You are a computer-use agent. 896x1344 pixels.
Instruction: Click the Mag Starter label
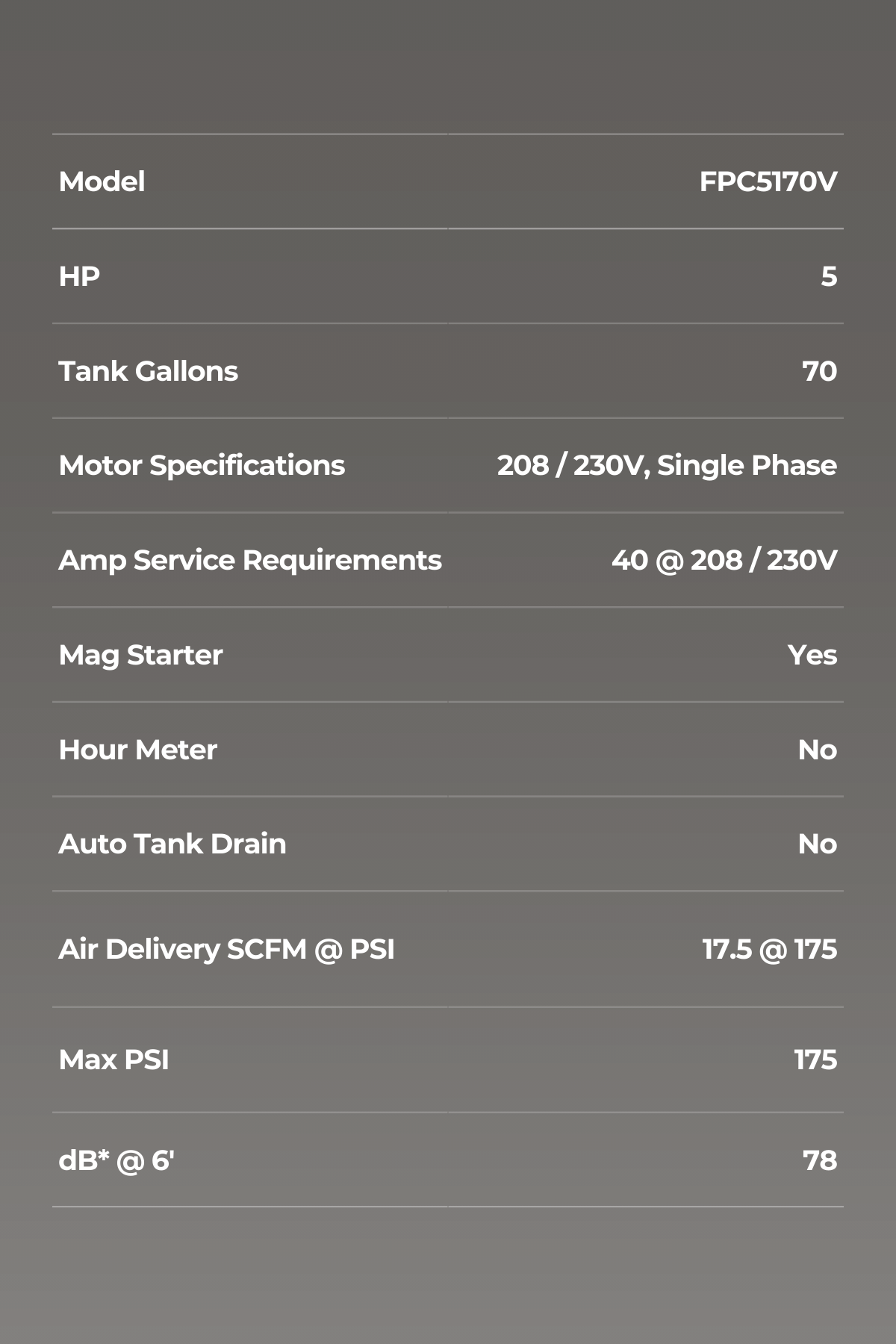[140, 655]
